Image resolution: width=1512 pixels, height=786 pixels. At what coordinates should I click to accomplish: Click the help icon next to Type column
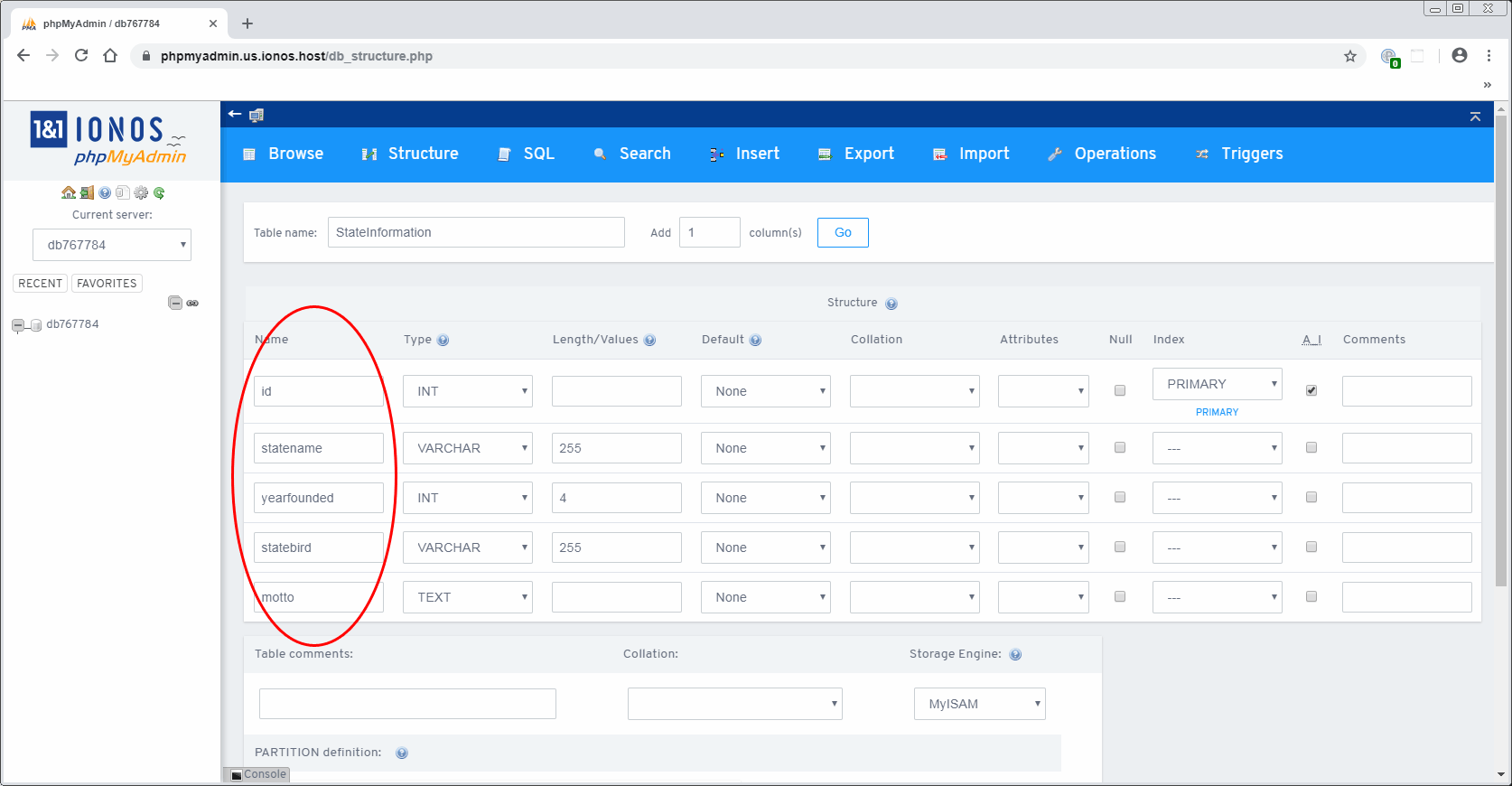click(x=443, y=341)
